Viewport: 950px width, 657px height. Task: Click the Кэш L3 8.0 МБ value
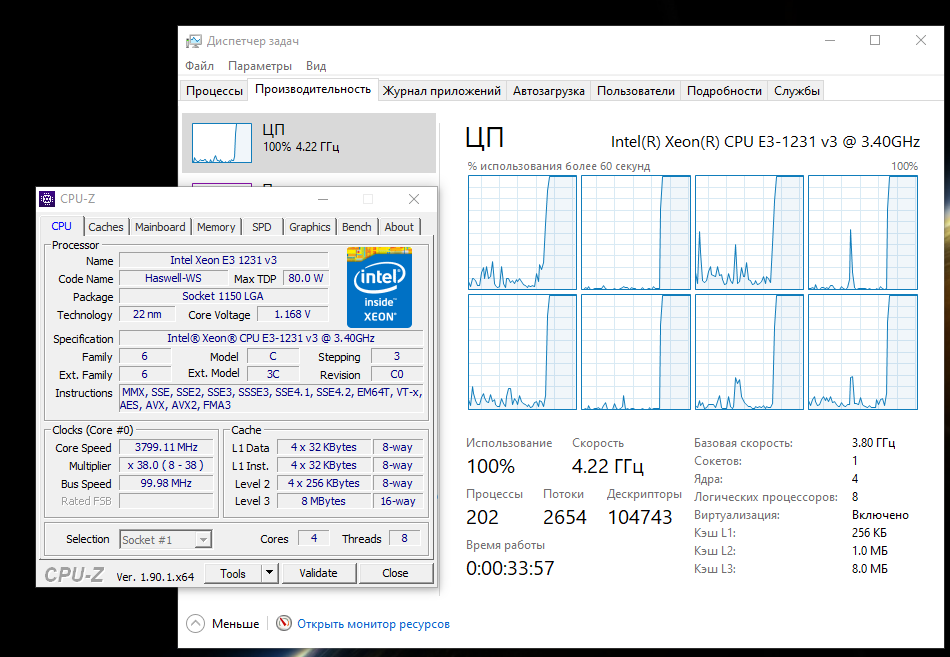pos(869,569)
